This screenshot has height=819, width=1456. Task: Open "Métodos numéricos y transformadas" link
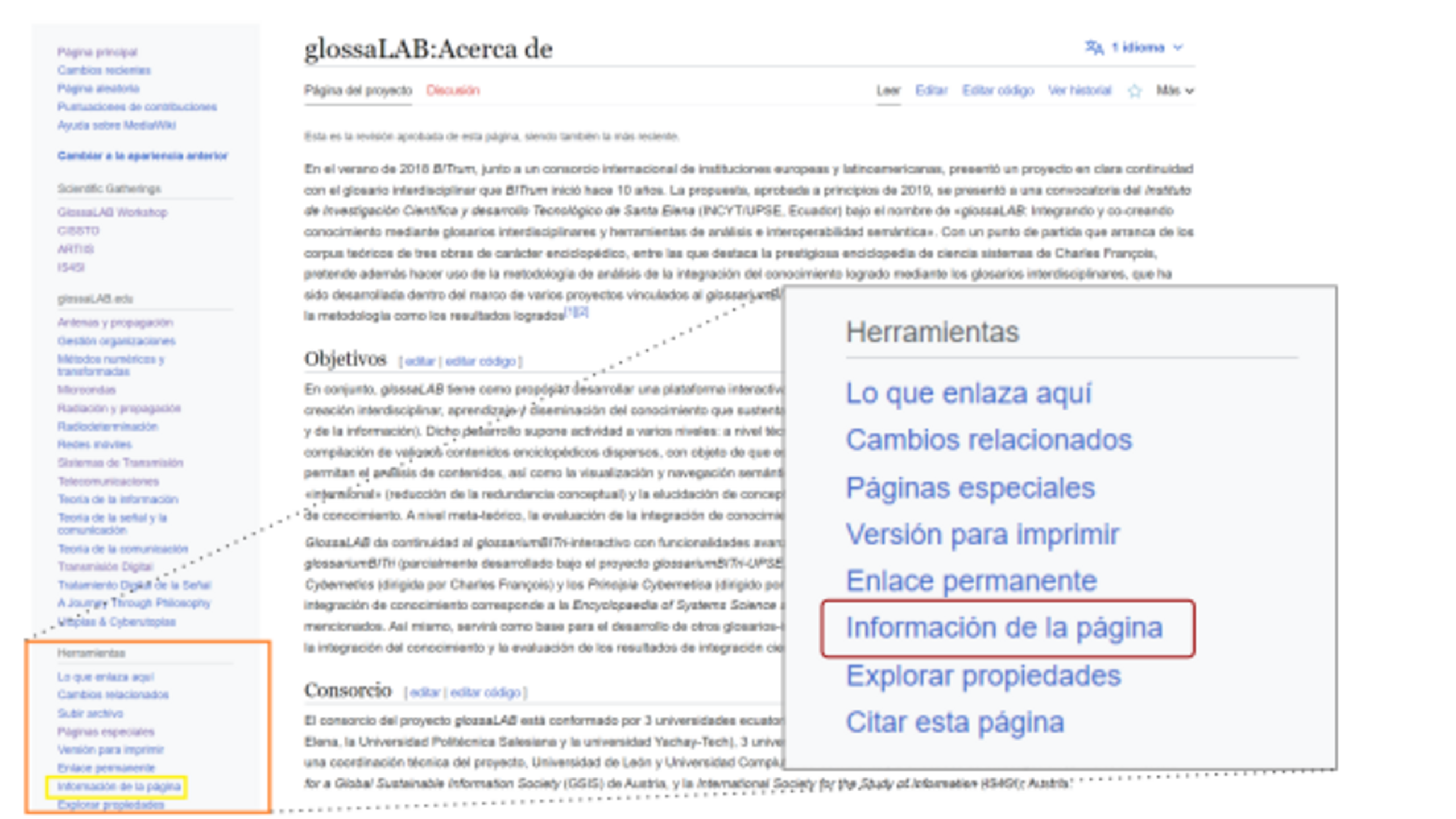(x=110, y=365)
